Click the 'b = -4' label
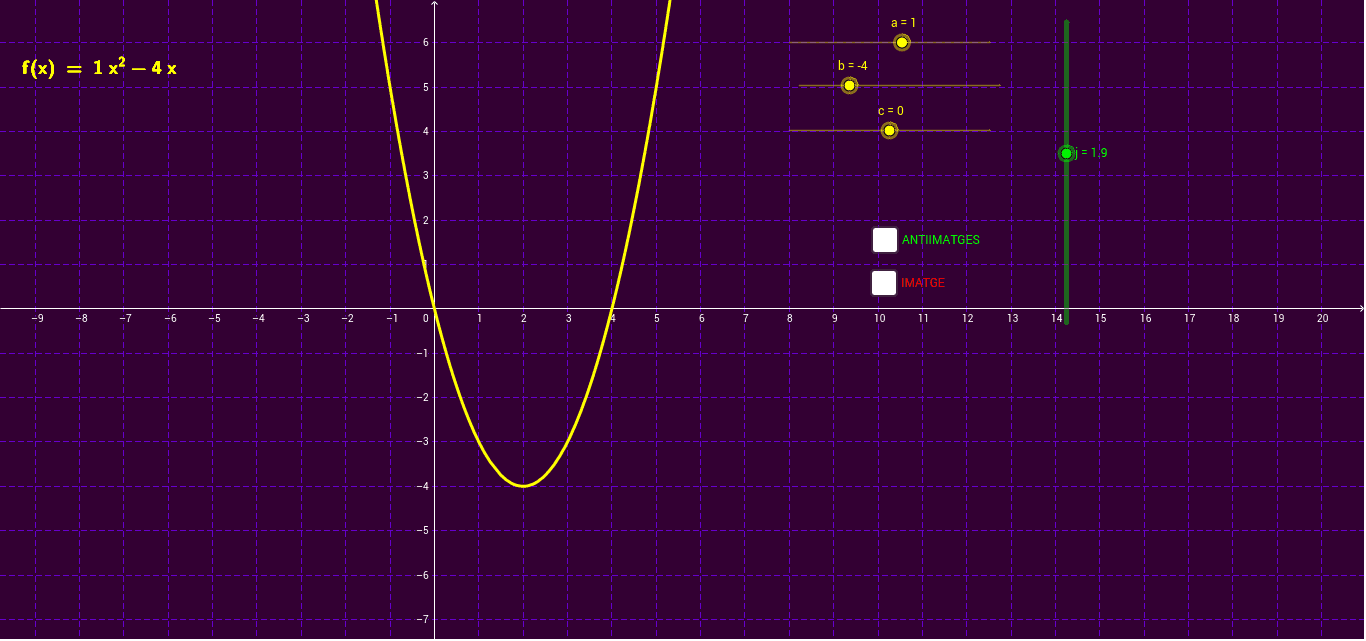Image resolution: width=1366 pixels, height=641 pixels. coord(853,66)
